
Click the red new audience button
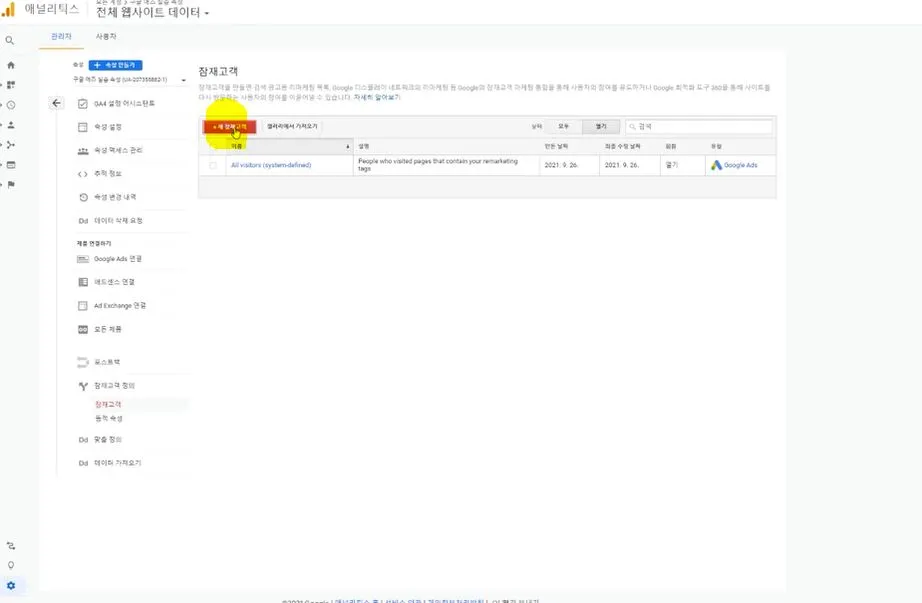(229, 126)
